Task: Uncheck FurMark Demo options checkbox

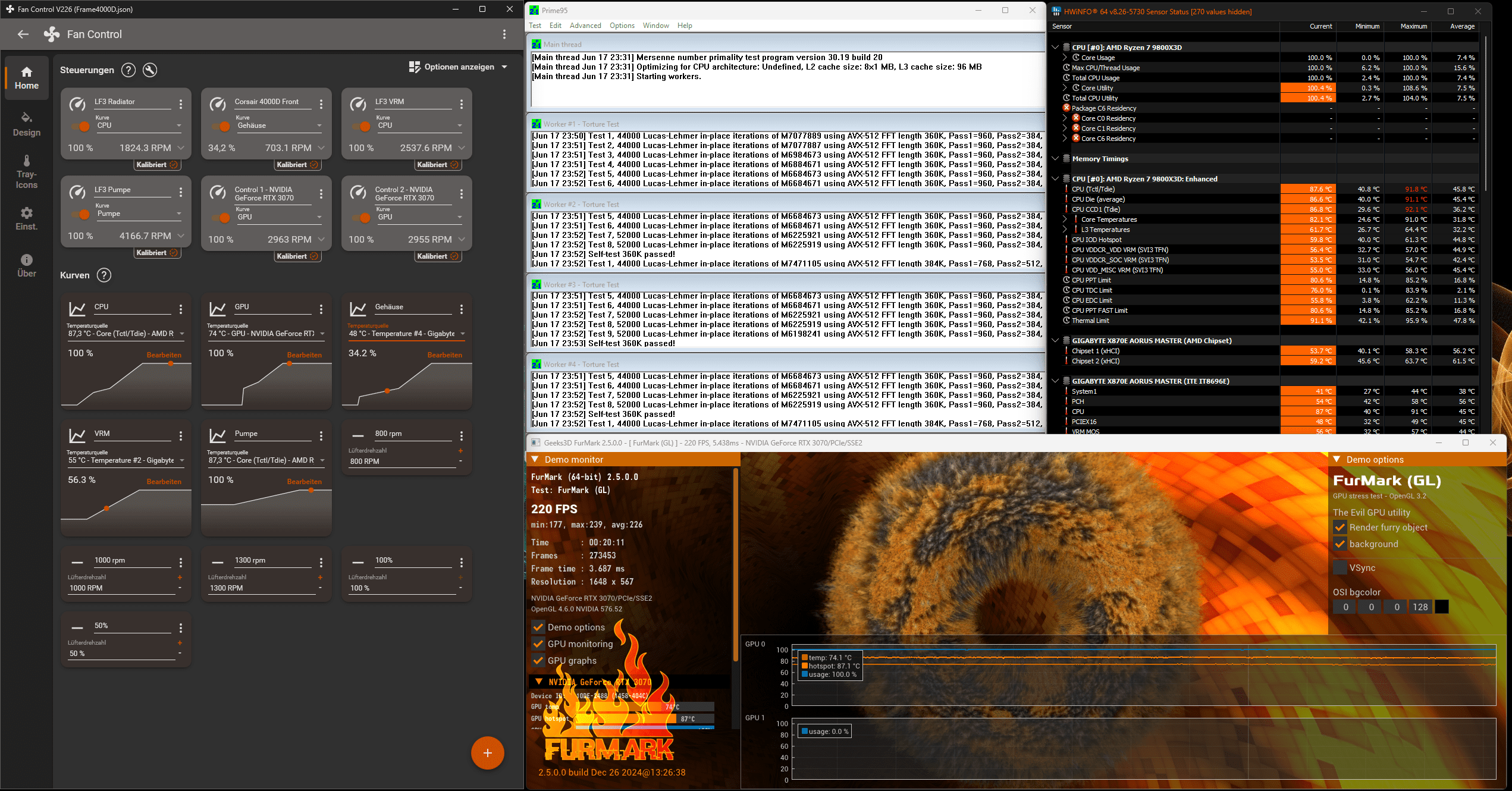Action: pos(538,627)
